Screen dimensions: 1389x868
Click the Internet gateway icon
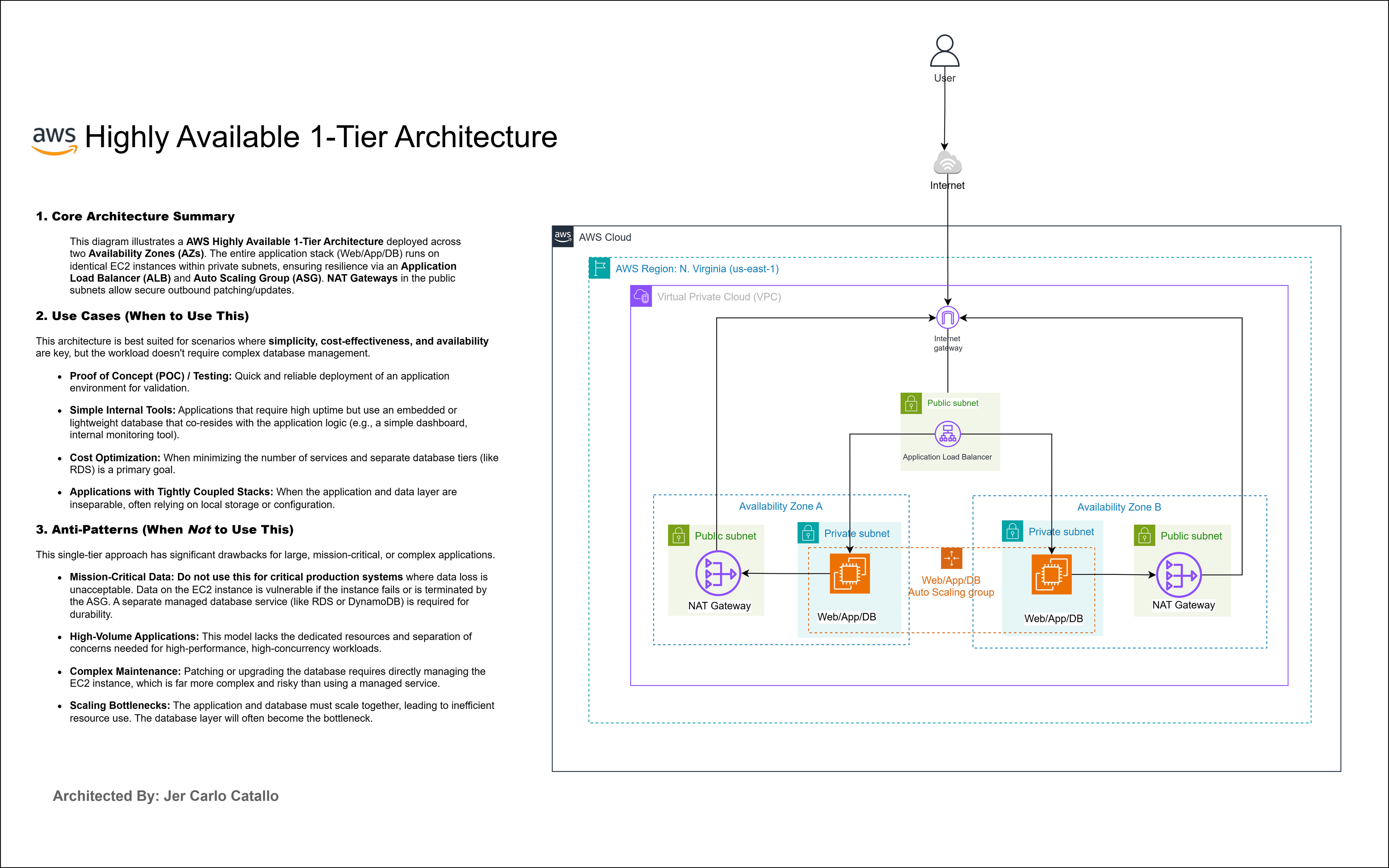point(948,317)
